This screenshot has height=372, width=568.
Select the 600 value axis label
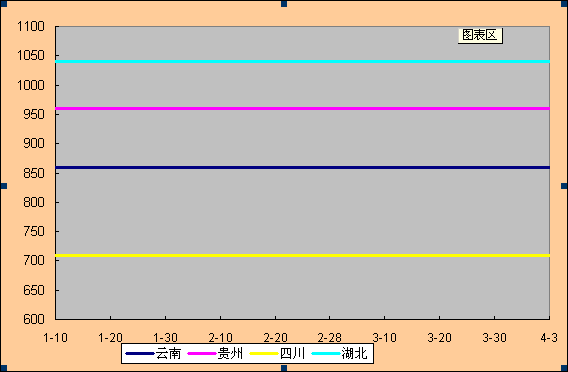34,319
